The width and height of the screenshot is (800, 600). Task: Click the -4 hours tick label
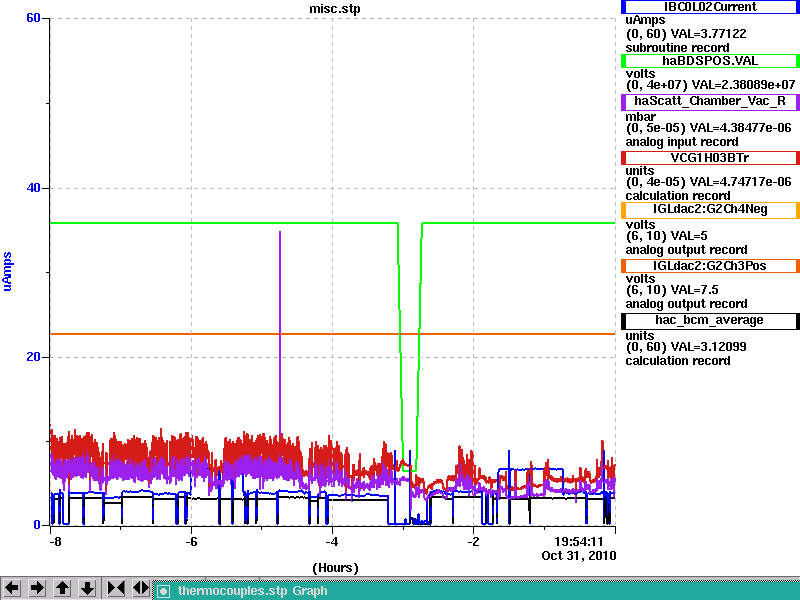pos(332,541)
